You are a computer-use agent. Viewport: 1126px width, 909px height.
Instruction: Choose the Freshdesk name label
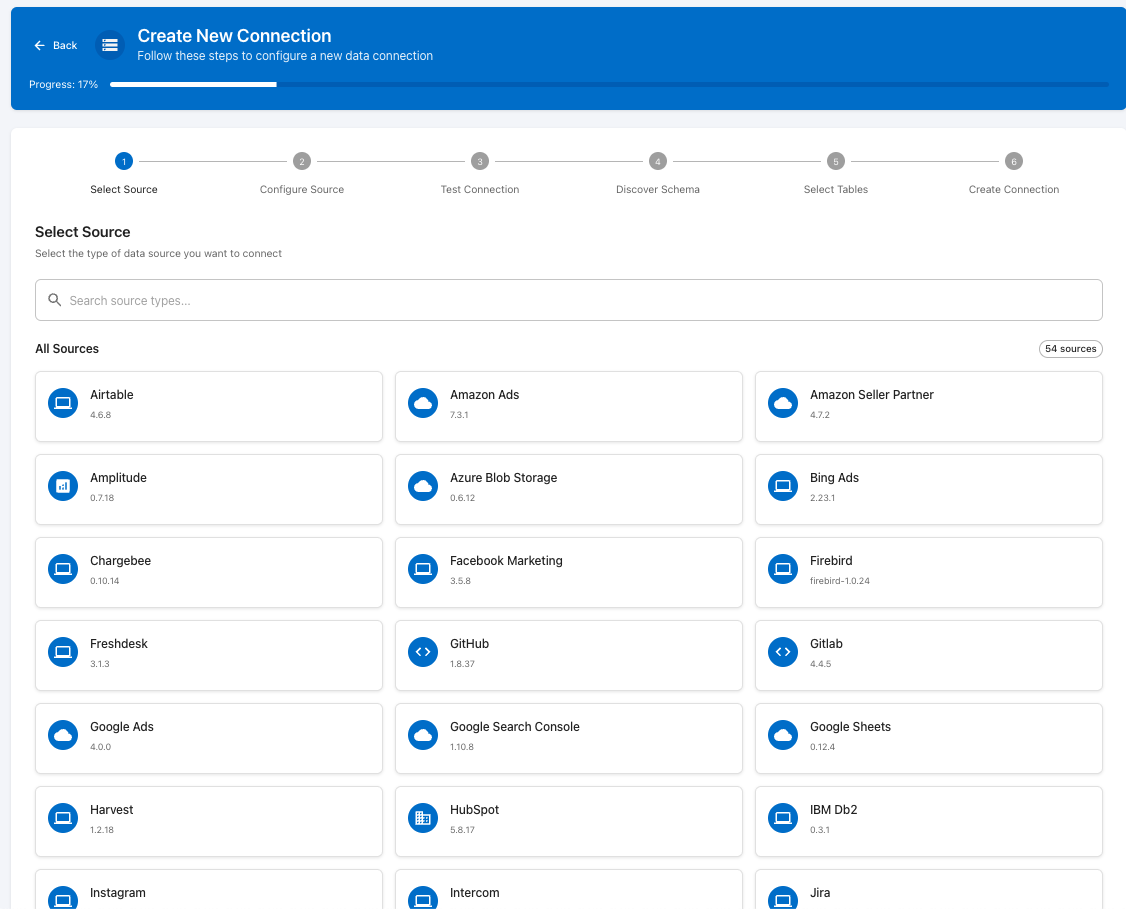click(x=118, y=644)
